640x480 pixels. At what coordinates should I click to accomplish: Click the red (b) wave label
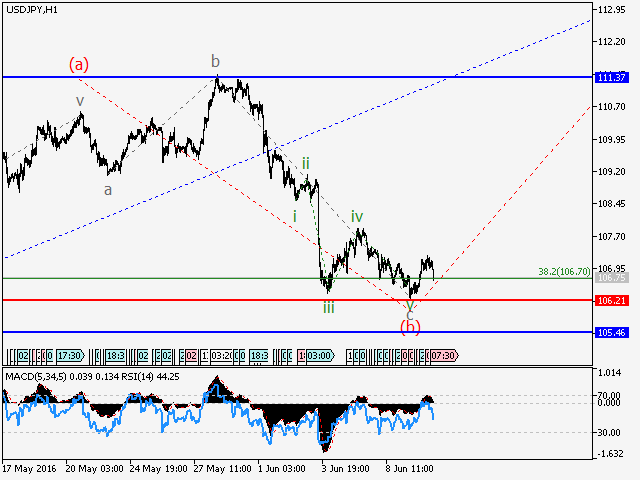410,327
